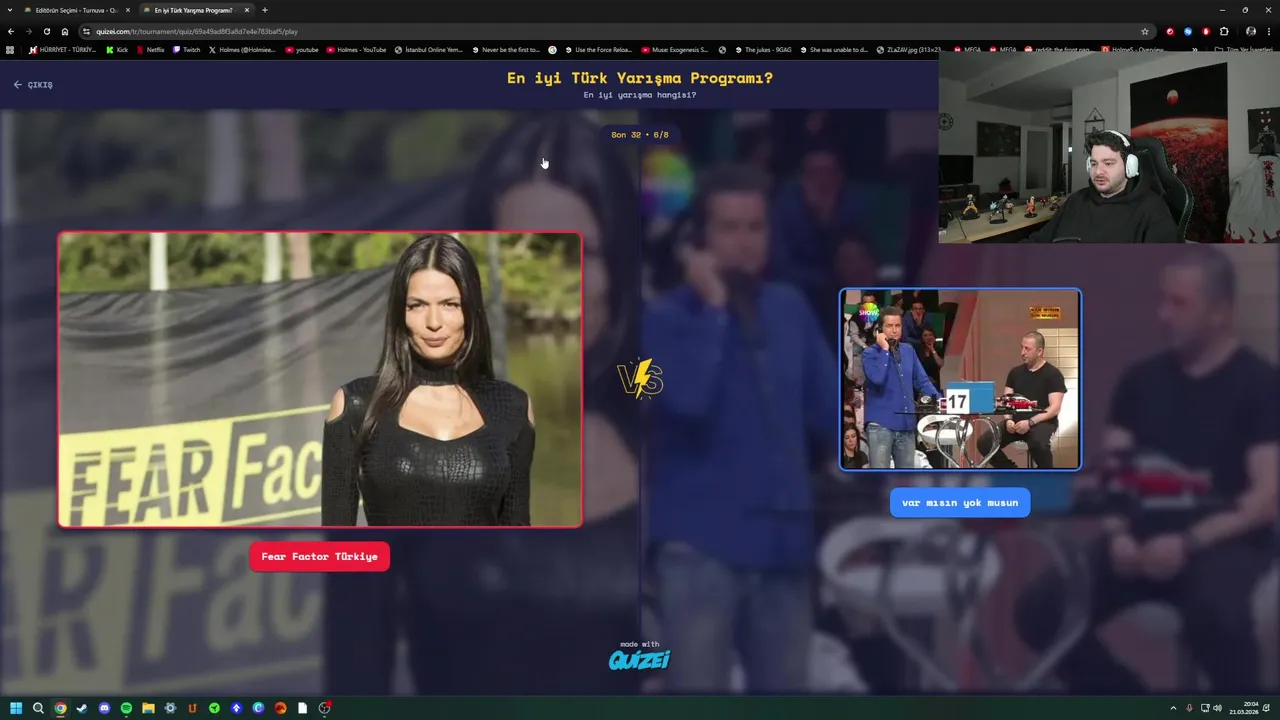Open the browser home page icon
Screen dimensions: 1280x720
click(65, 31)
